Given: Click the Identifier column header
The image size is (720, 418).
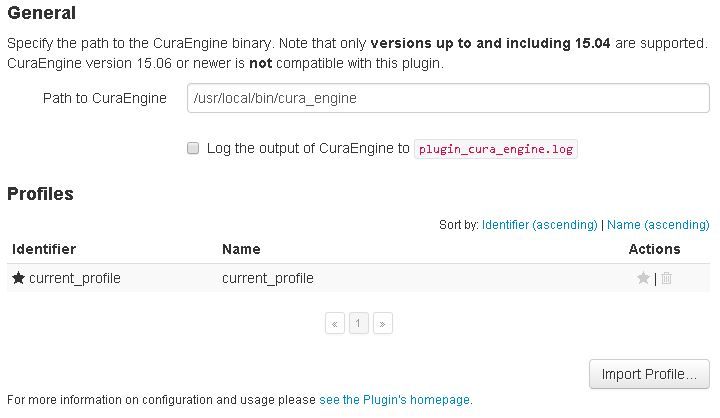Looking at the screenshot, I should click(x=44, y=249).
